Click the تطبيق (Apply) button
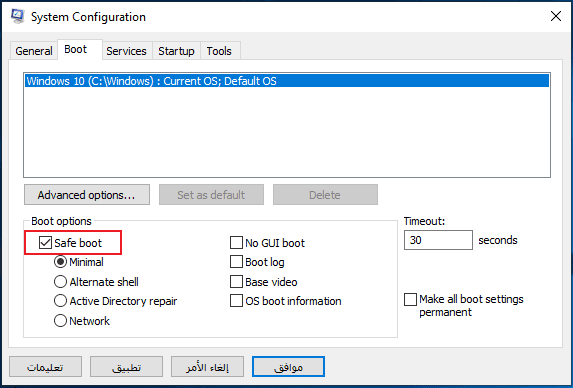Viewport: 573px width, 388px height. click(126, 366)
